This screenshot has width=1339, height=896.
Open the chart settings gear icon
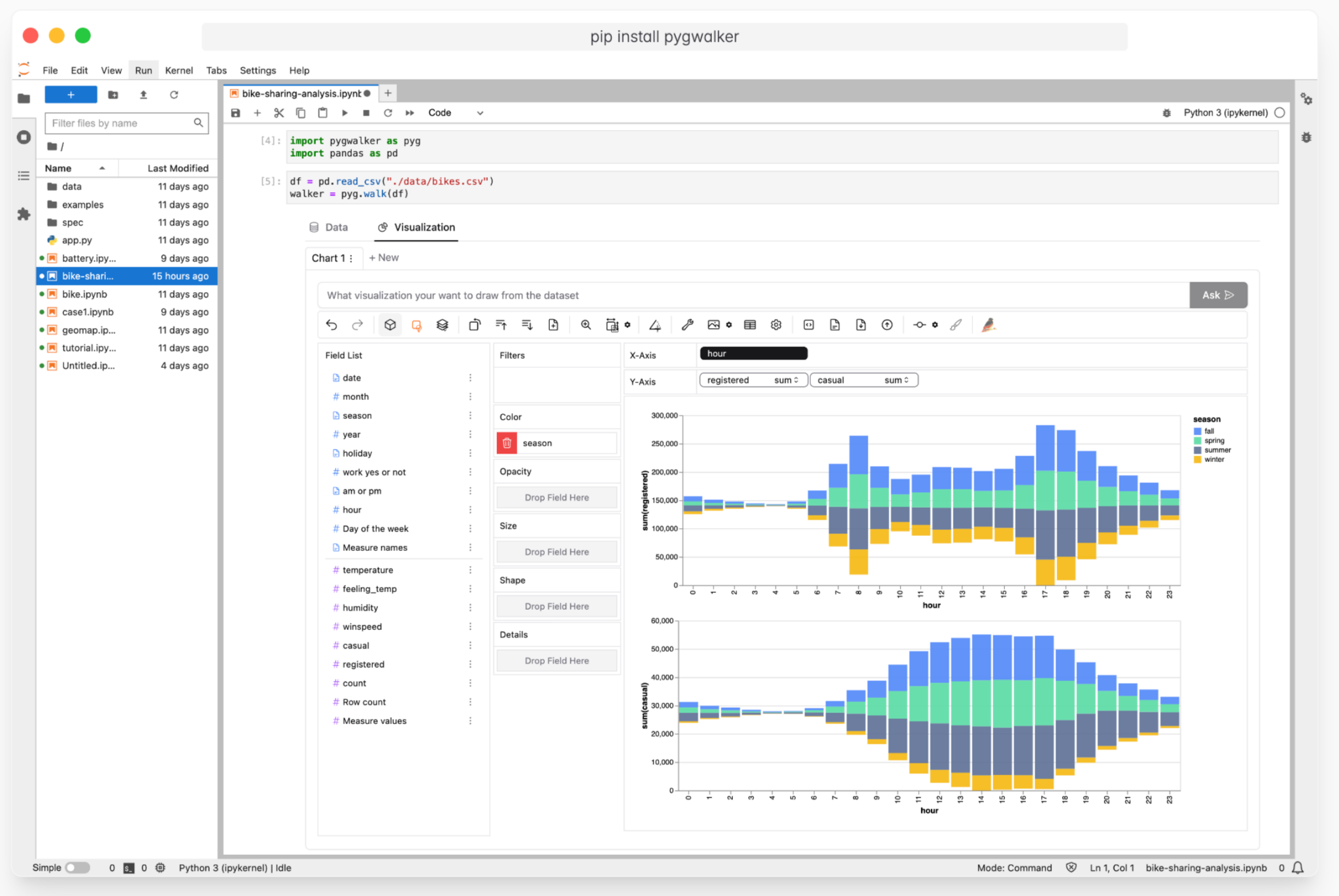pos(776,325)
